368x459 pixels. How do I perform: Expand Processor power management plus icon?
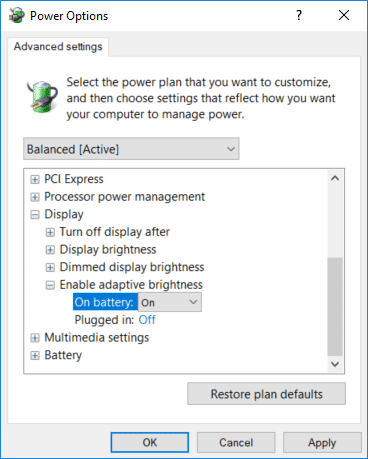(34, 197)
